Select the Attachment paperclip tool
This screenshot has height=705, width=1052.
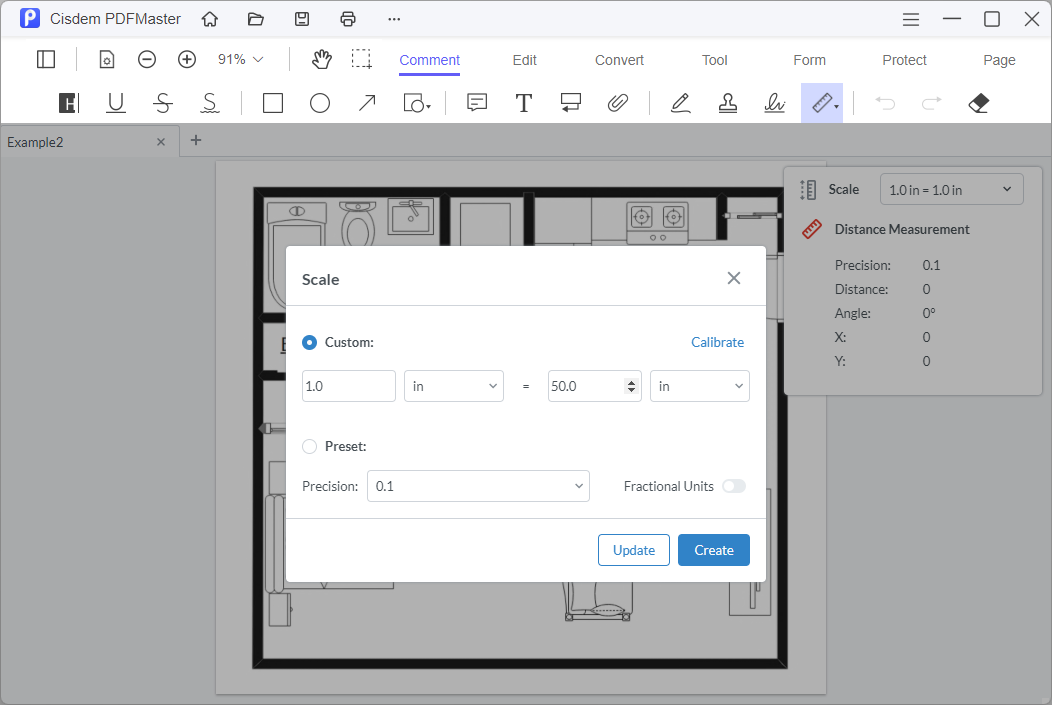[x=617, y=103]
